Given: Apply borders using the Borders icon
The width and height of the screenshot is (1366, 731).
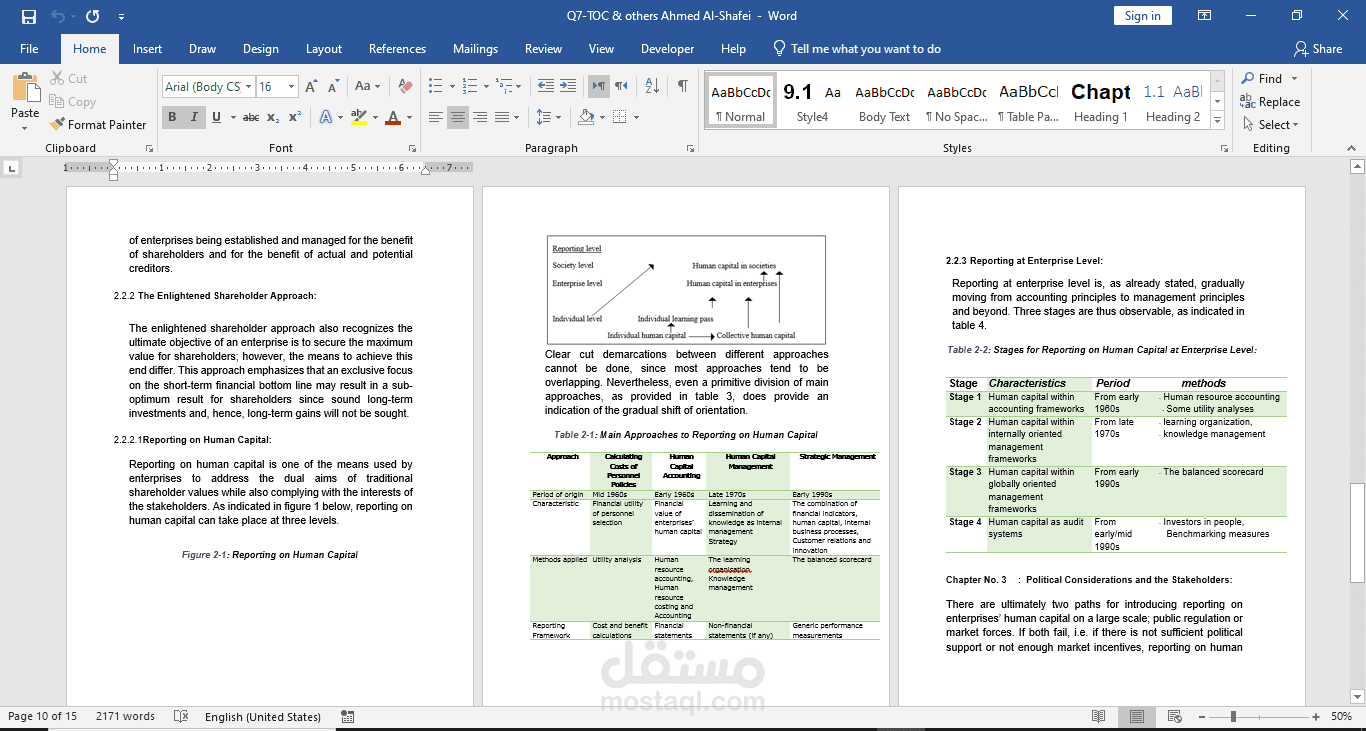Looking at the screenshot, I should 619,117.
